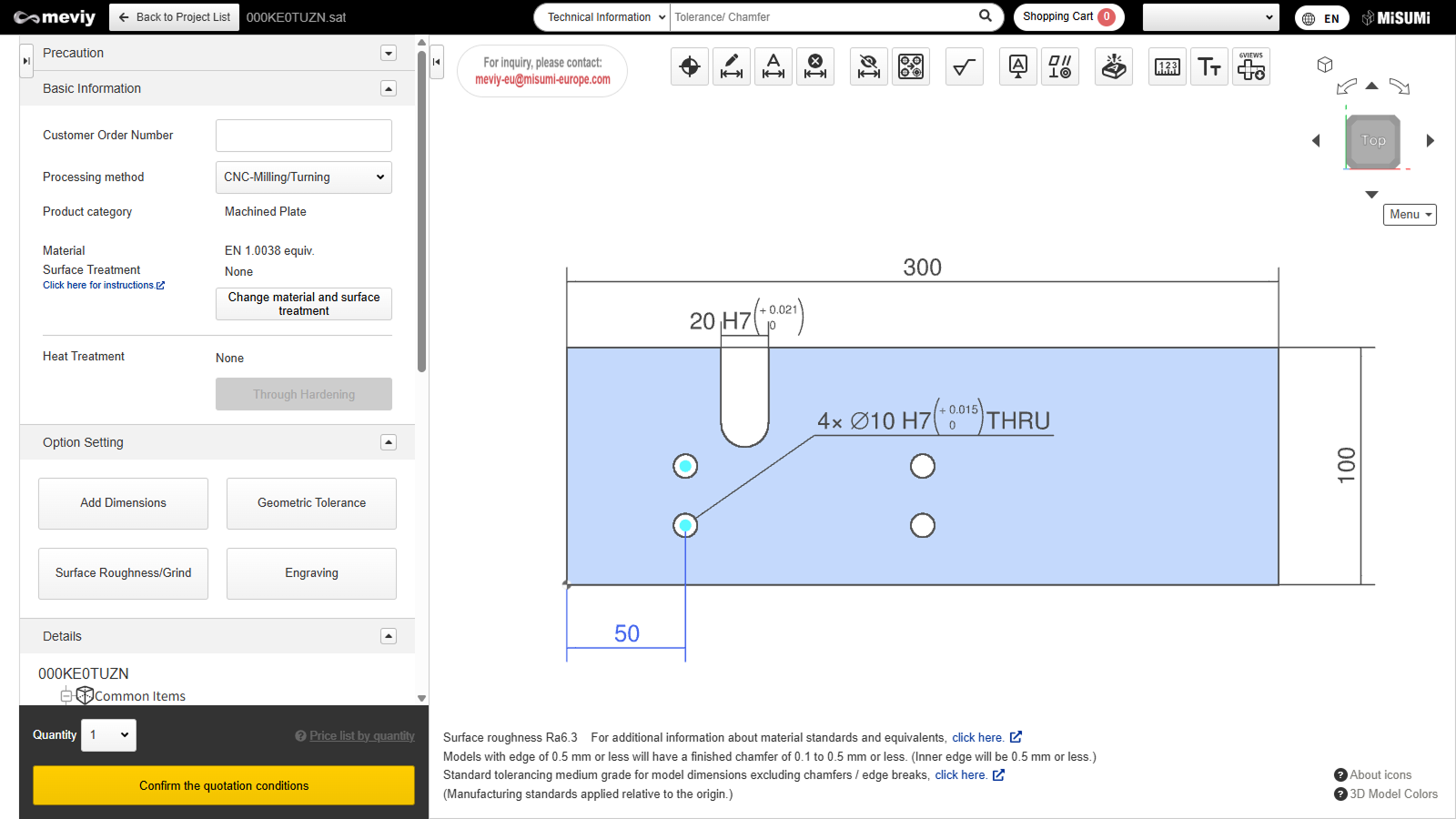The height and width of the screenshot is (819, 1456).
Task: Click the Customer Order Number field
Action: (x=304, y=136)
